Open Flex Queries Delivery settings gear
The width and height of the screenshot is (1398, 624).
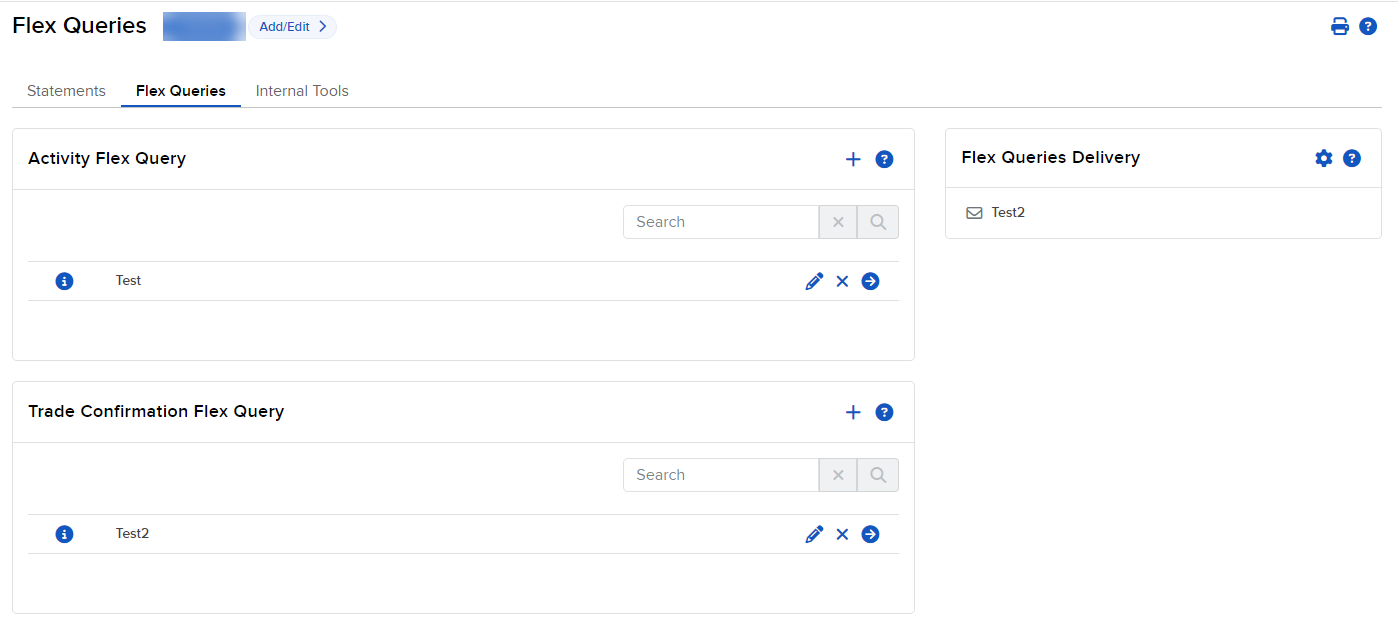[1324, 158]
